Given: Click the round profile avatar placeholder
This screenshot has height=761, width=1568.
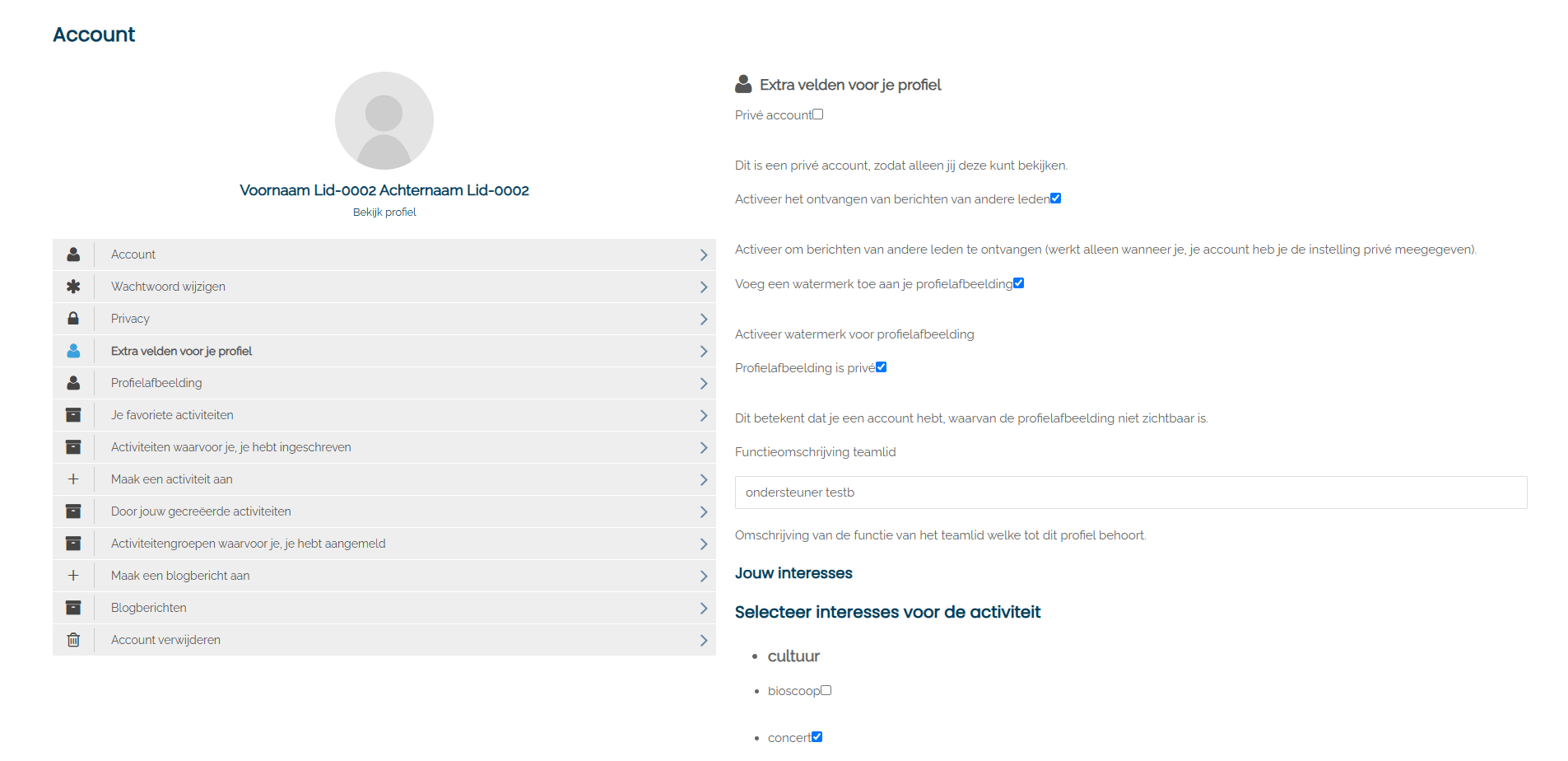Looking at the screenshot, I should point(384,121).
